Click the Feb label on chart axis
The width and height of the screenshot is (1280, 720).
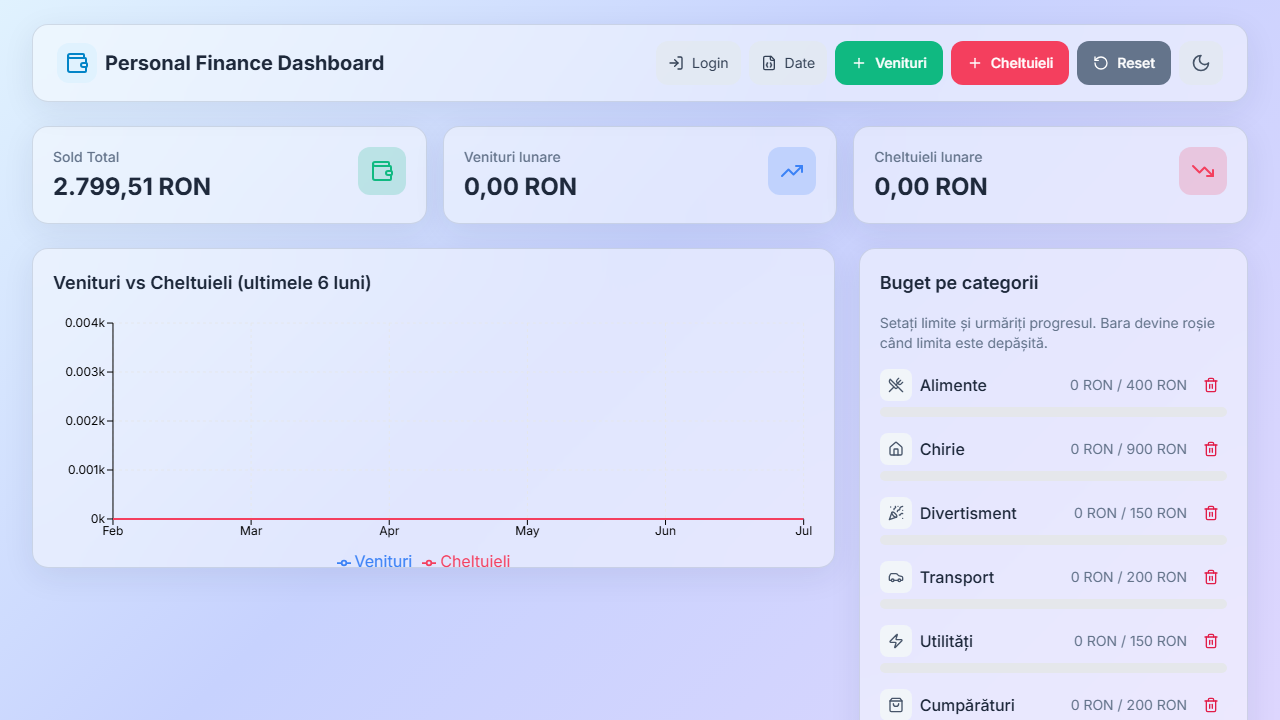(x=113, y=531)
